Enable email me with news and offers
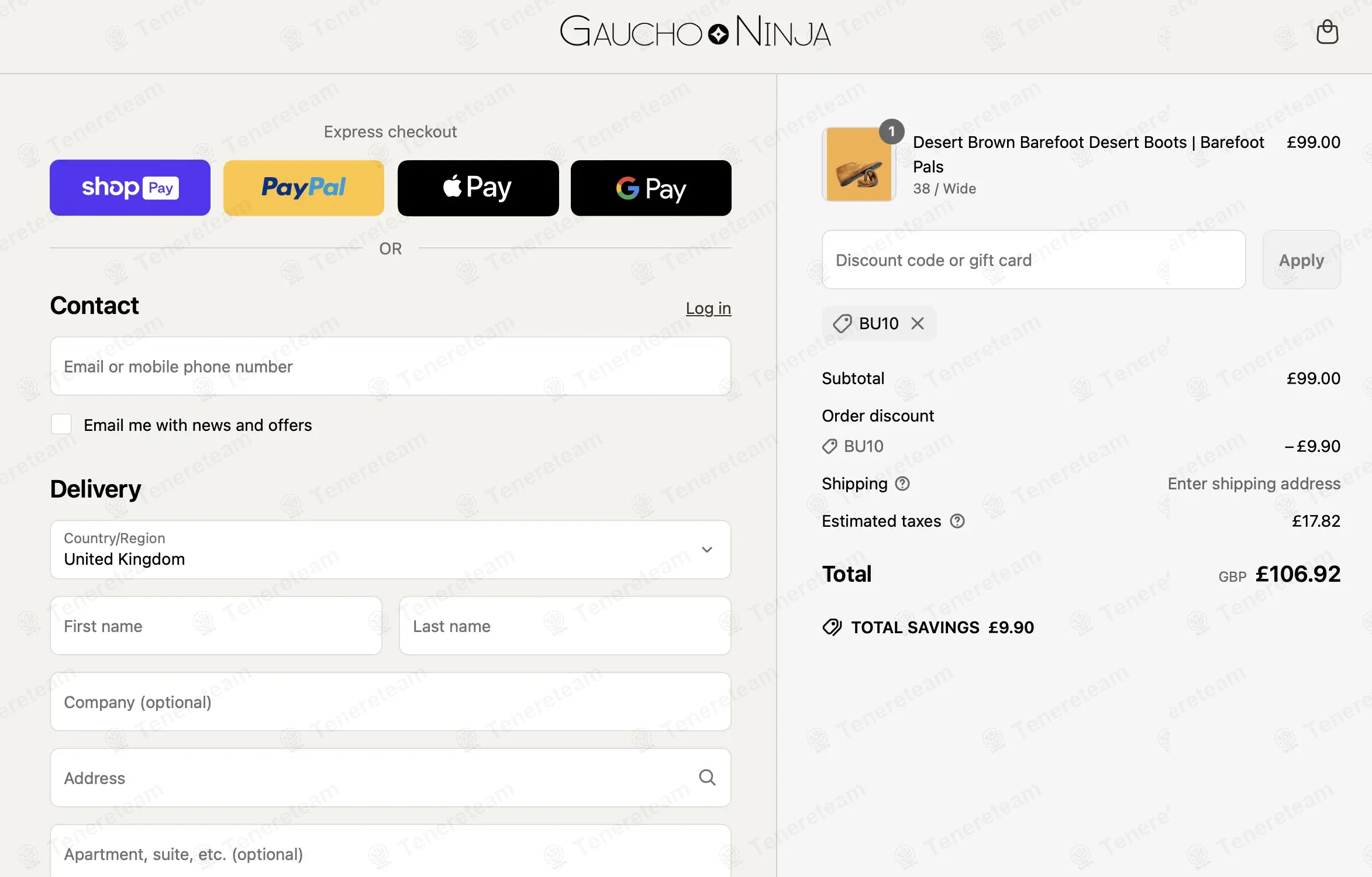This screenshot has height=877, width=1372. click(x=61, y=424)
